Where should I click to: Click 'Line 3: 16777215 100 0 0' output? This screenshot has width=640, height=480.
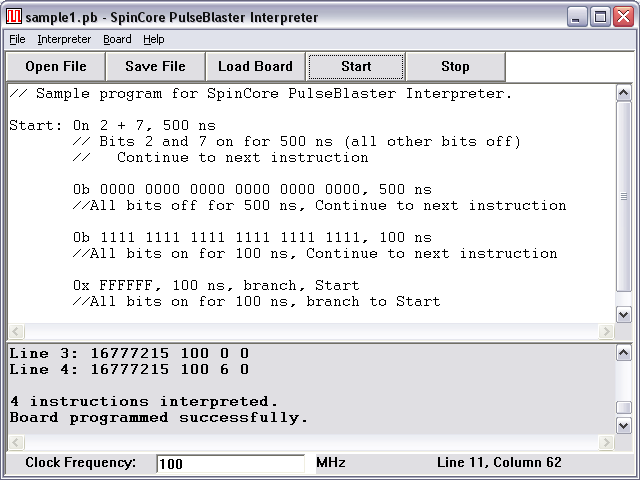pyautogui.click(x=129, y=353)
